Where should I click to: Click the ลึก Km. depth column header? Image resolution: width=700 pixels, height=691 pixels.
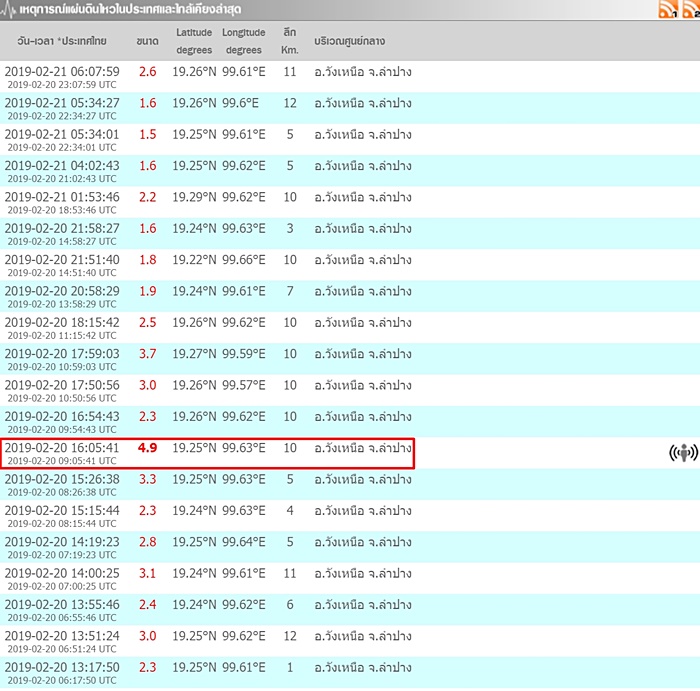tap(290, 41)
